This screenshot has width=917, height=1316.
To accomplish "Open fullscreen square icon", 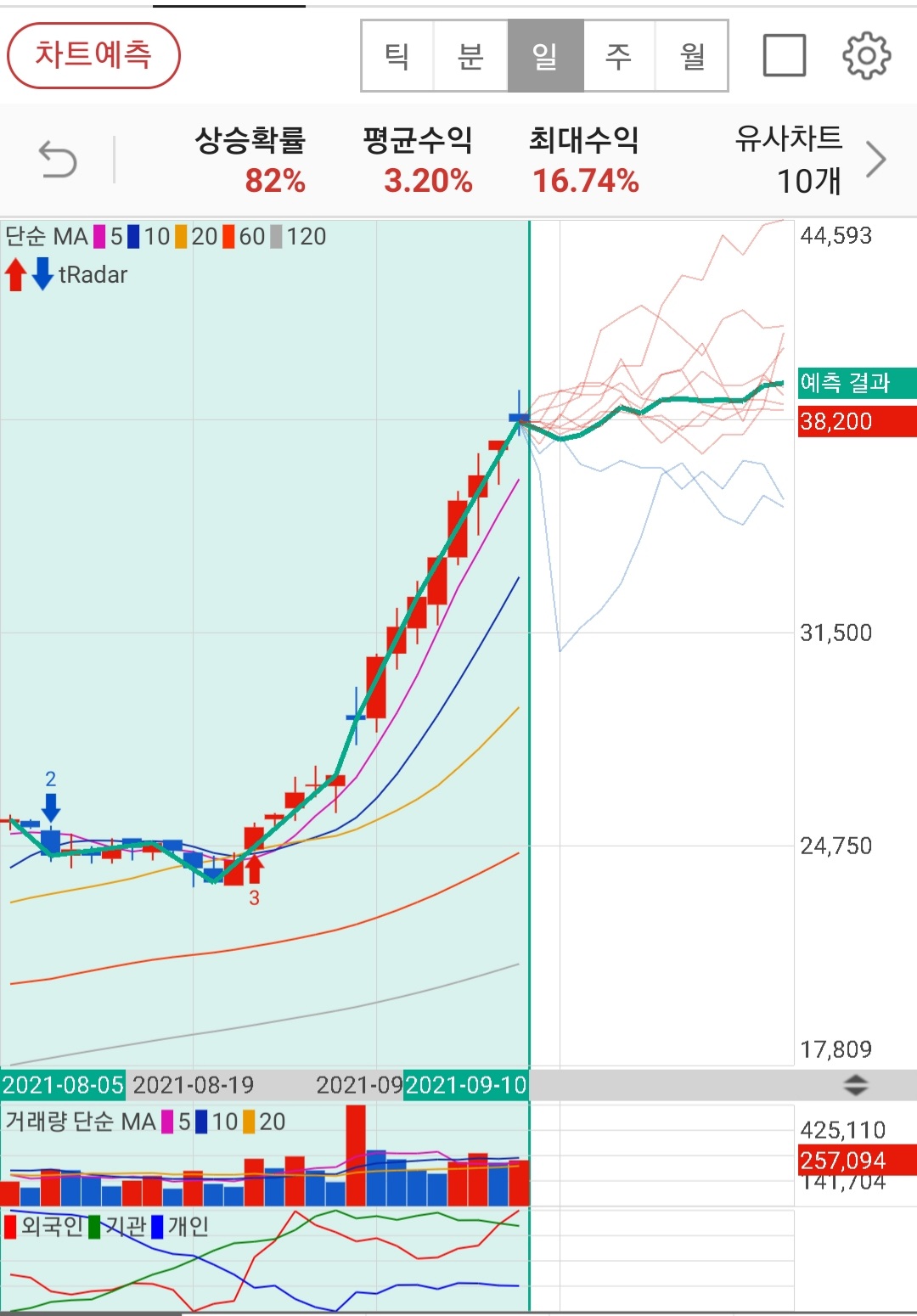I will 785,56.
